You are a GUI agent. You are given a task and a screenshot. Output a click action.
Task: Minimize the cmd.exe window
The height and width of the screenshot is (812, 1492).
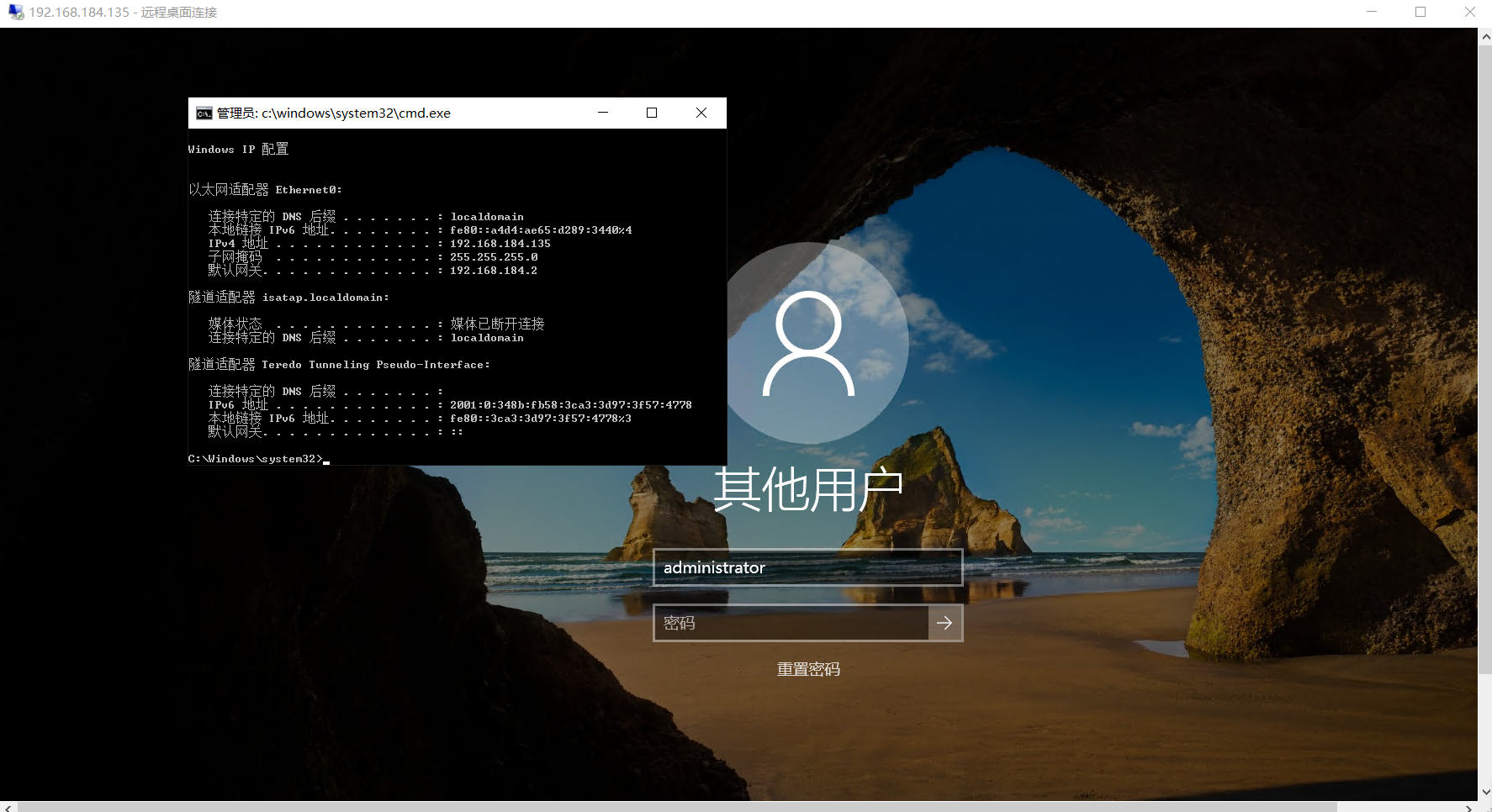(602, 112)
